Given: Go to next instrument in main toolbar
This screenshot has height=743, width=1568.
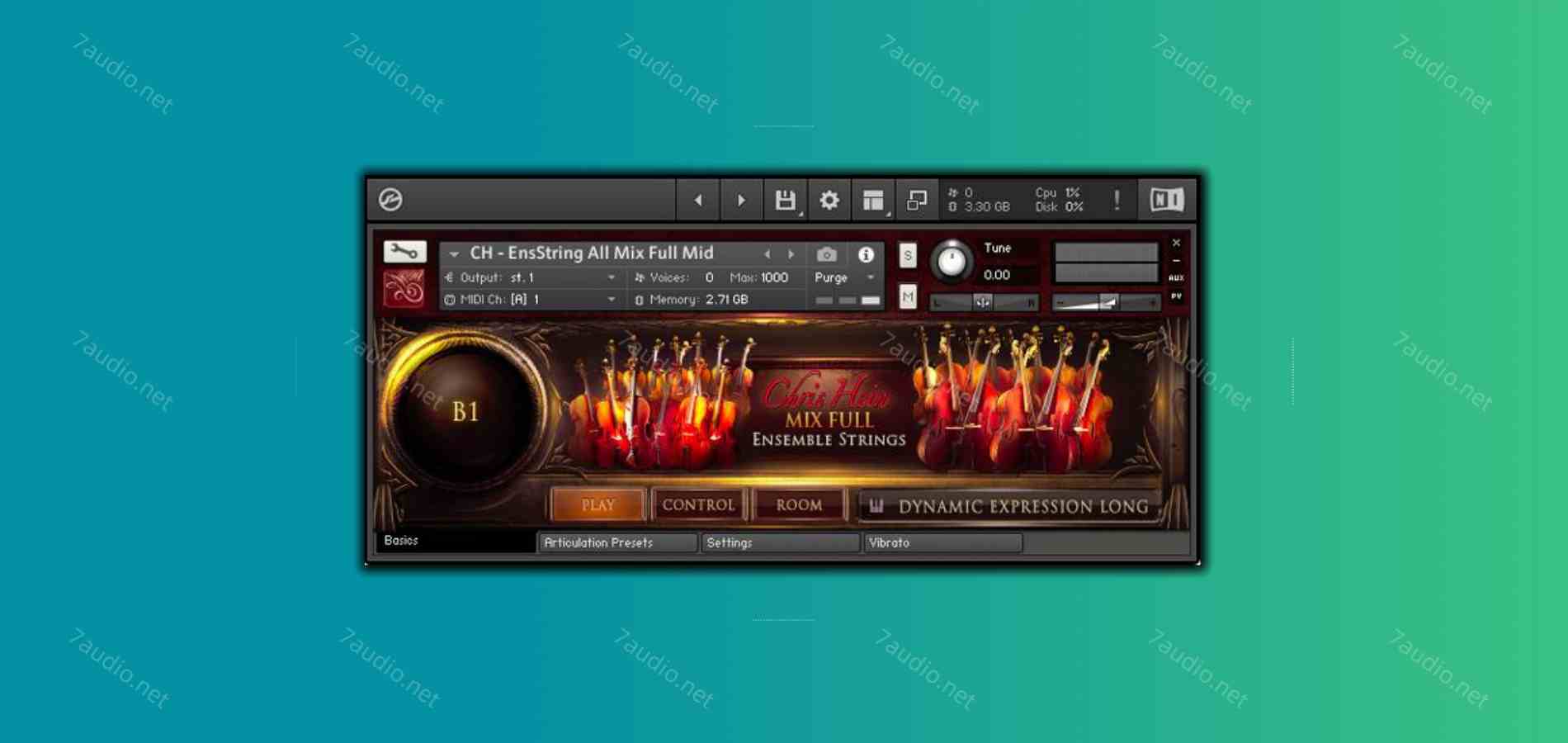Looking at the screenshot, I should tap(741, 200).
